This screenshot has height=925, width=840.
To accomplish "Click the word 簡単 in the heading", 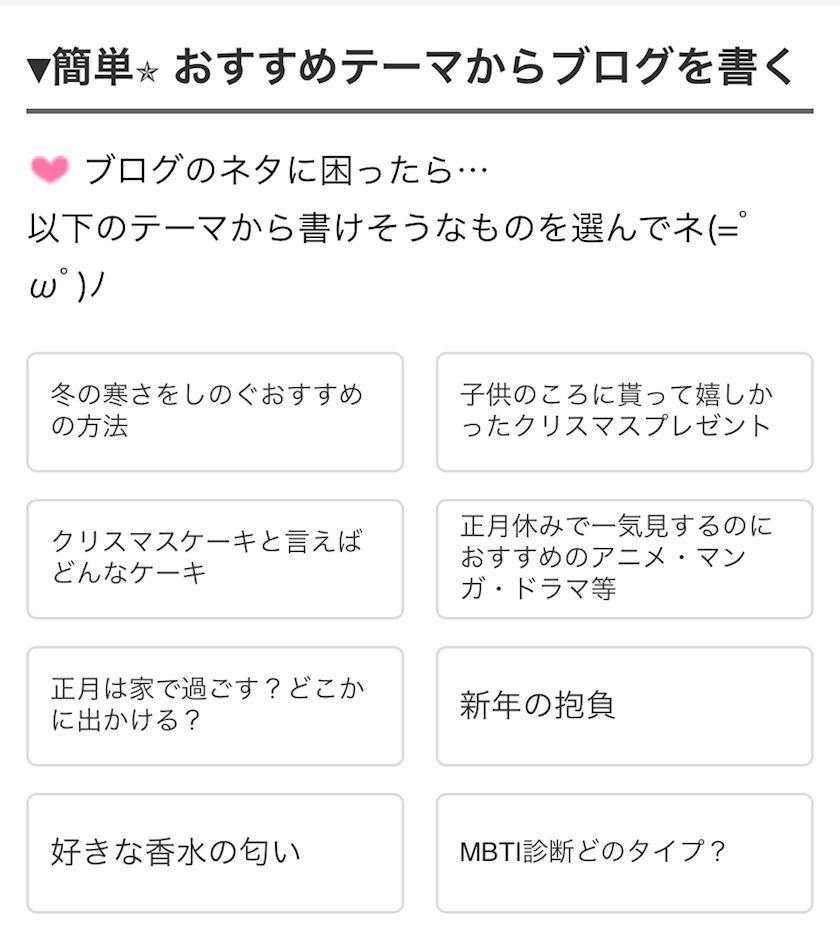I will pyautogui.click(x=96, y=67).
